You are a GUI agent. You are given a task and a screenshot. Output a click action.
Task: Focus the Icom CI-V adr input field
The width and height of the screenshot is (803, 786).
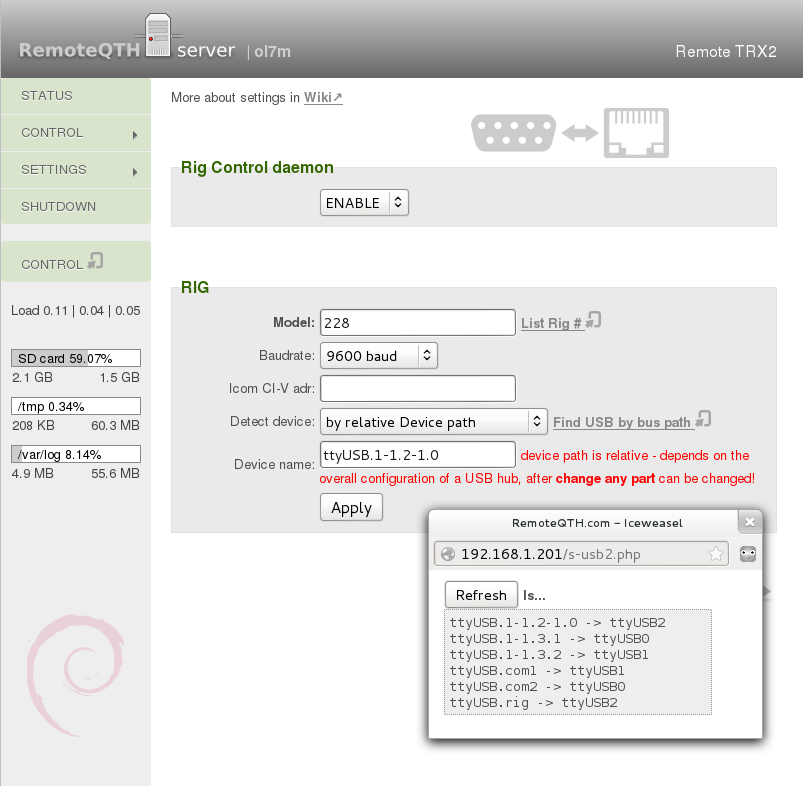418,389
